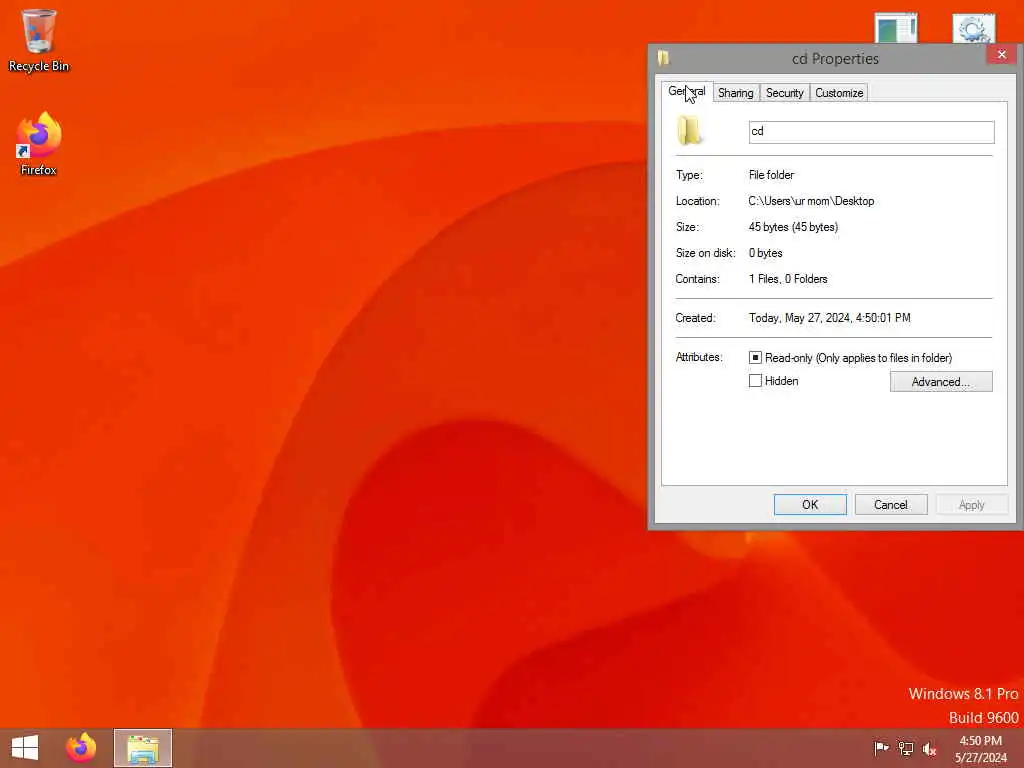
Task: Click the folder icon in Properties title bar
Action: click(664, 58)
